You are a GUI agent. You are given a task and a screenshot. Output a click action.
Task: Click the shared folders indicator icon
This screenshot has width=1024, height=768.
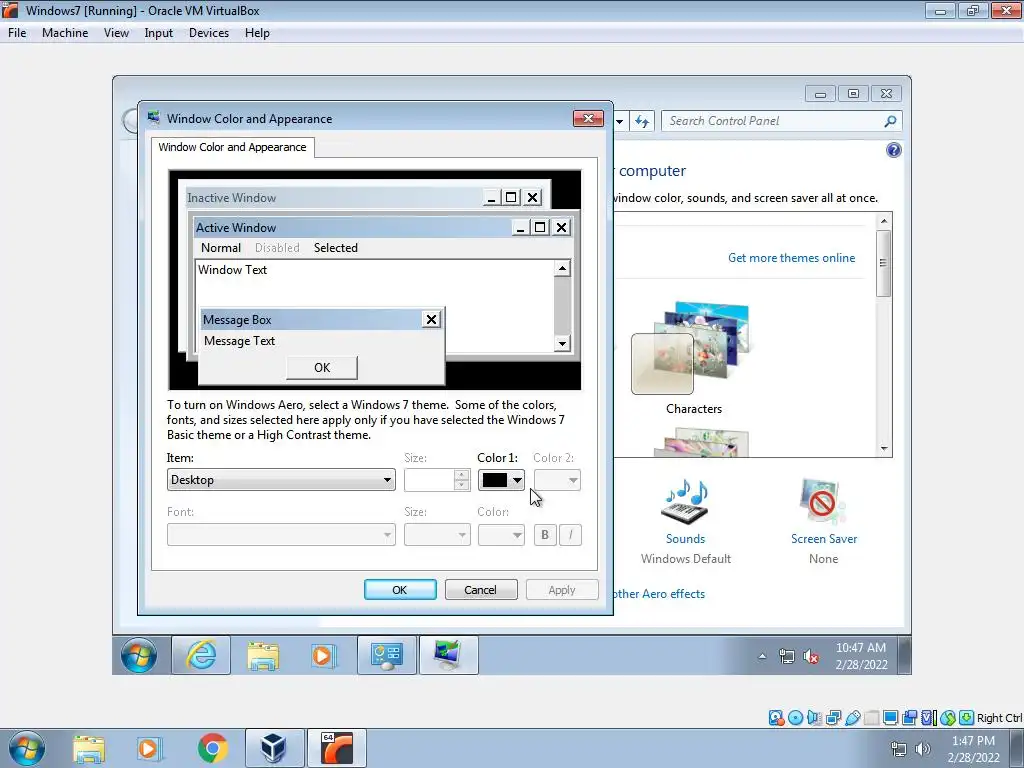coord(871,718)
